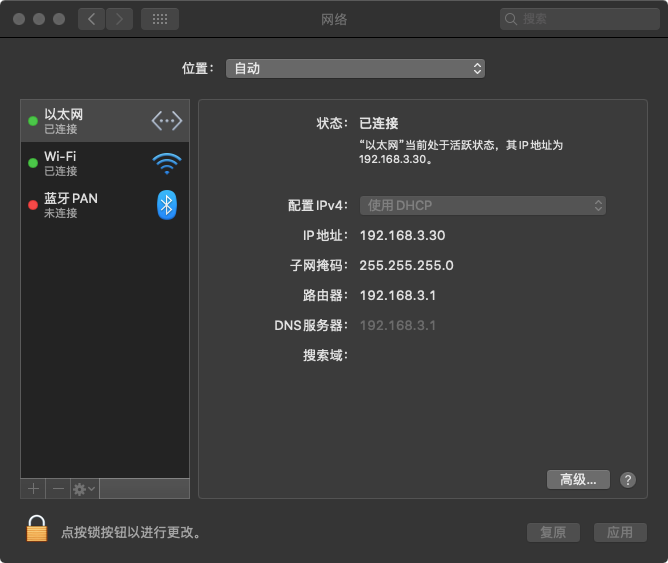Screen dimensions: 668x563
Task: Click the Wi-Fi signal icon
Action: pos(167,164)
